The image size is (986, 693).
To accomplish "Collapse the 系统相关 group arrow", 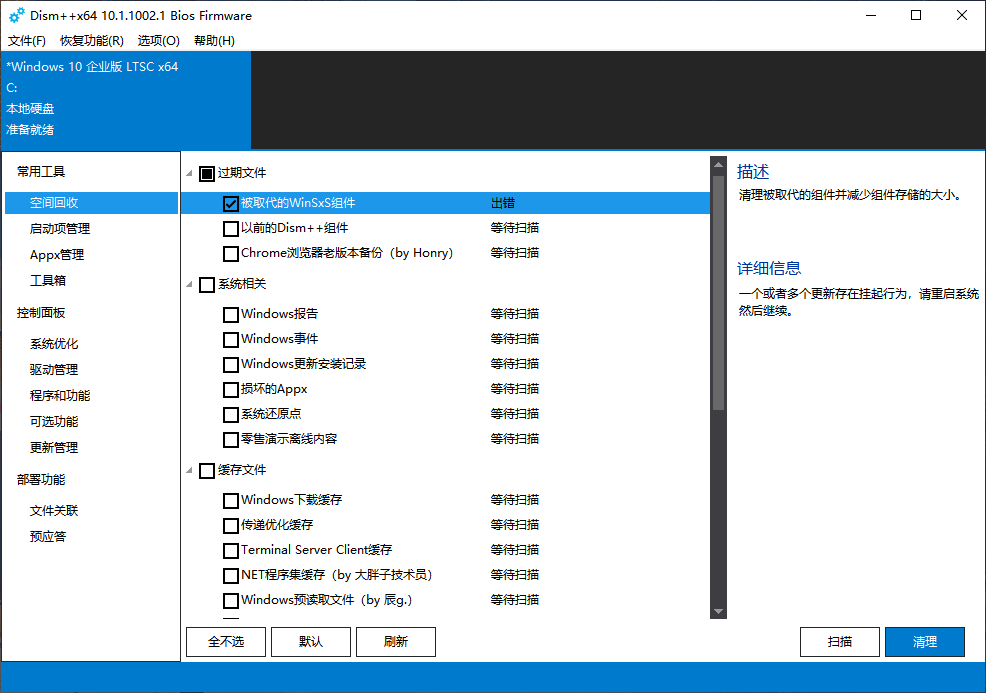I will pos(189,284).
